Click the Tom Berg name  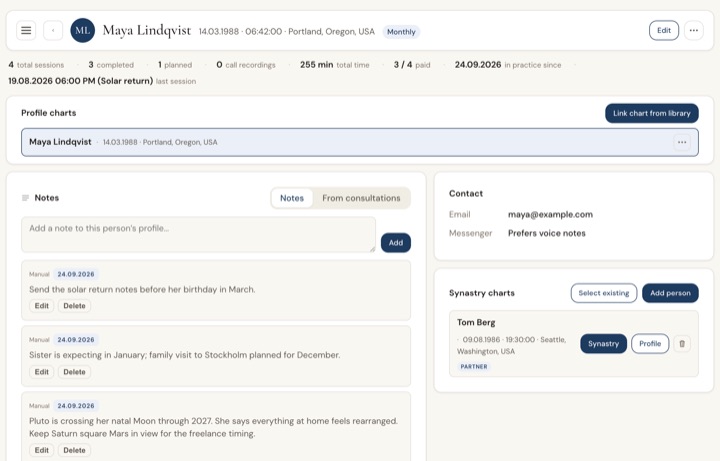(x=476, y=322)
